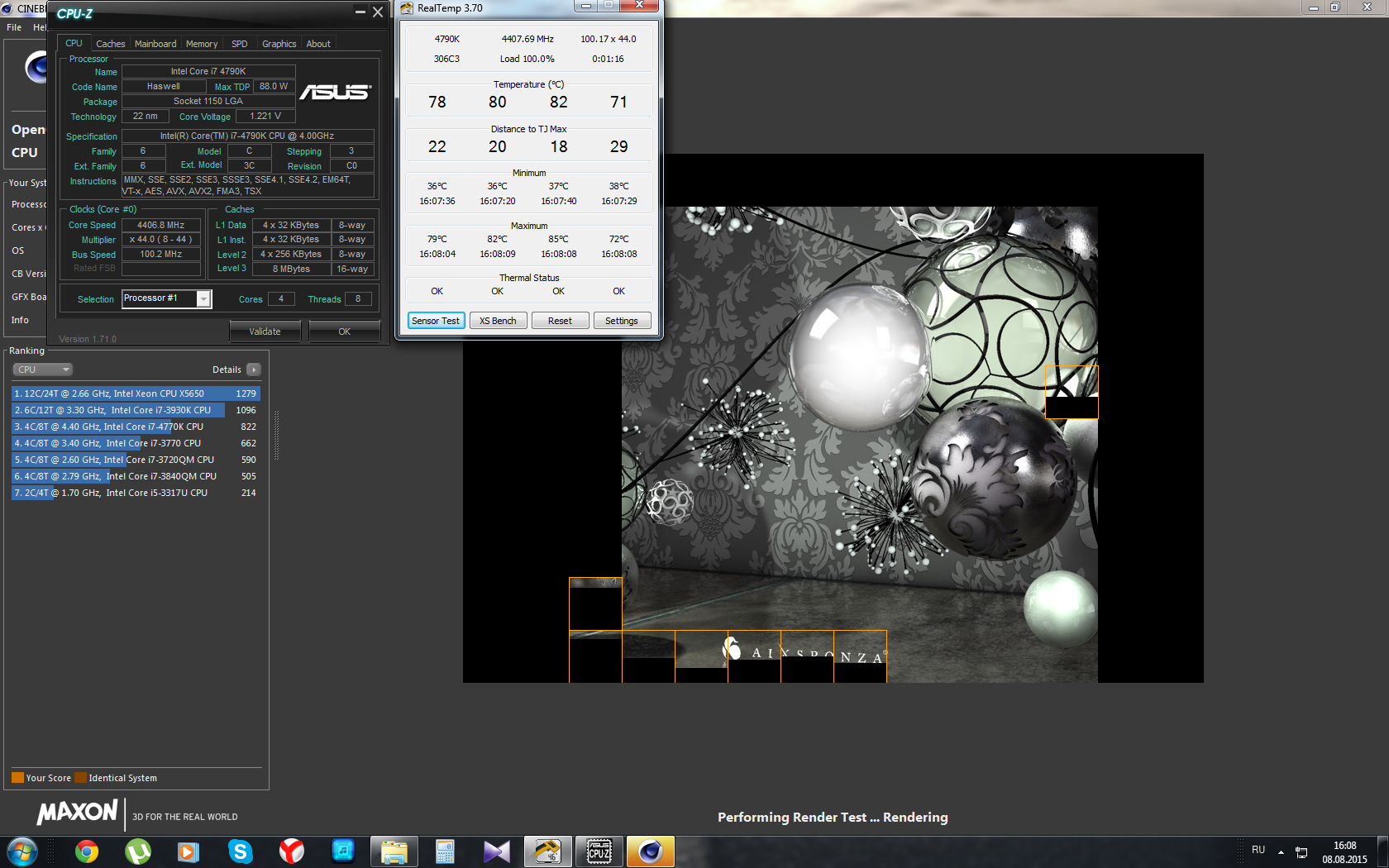Open the blue music app on the taskbar
1389x868 pixels.
click(342, 851)
